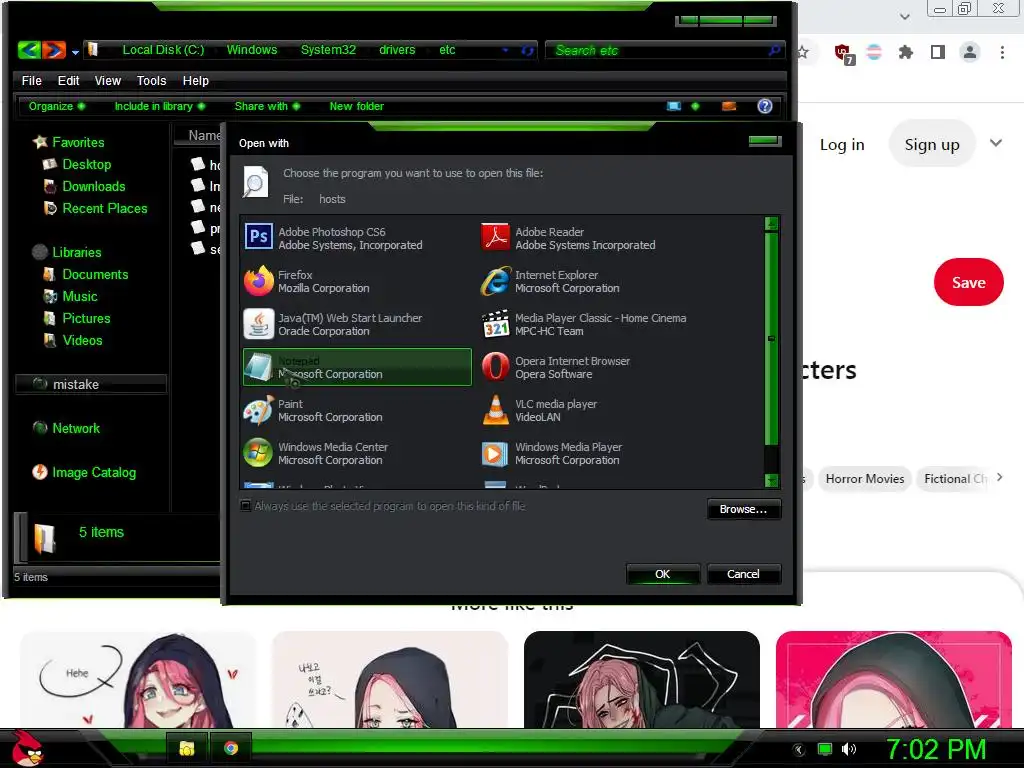Click Browse... button
Screen dimensions: 1024x768
(743, 509)
